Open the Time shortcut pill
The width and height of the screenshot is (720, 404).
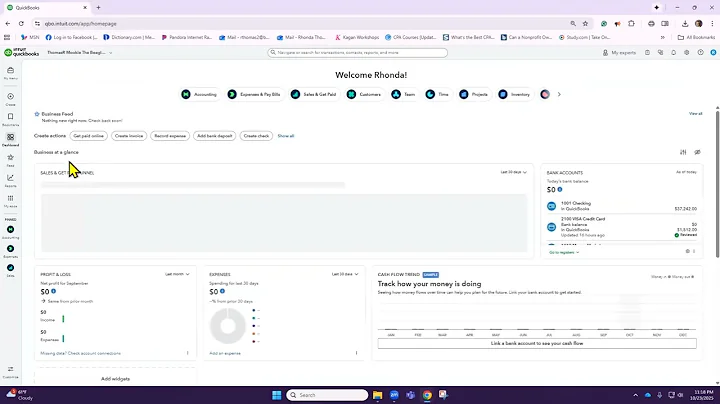click(x=437, y=94)
